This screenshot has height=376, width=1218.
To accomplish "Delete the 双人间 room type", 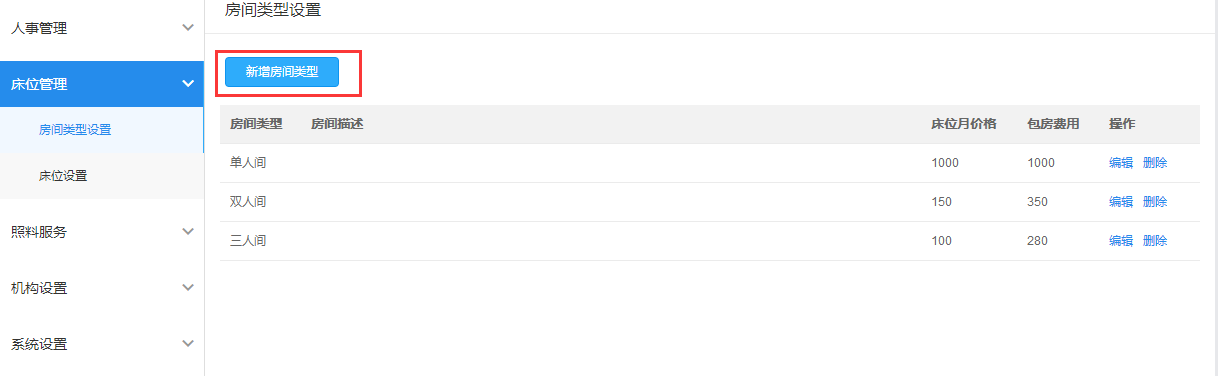I will point(1155,202).
